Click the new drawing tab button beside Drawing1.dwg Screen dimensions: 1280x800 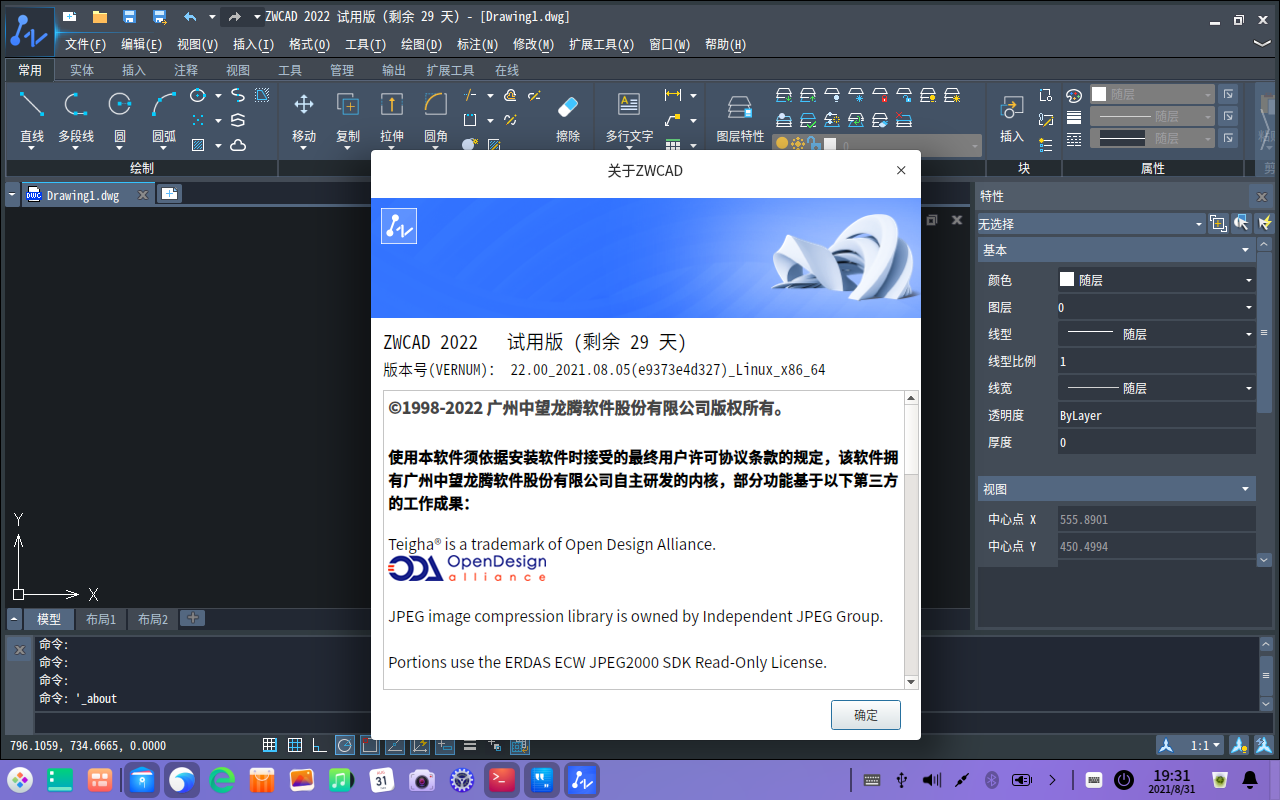pos(169,194)
